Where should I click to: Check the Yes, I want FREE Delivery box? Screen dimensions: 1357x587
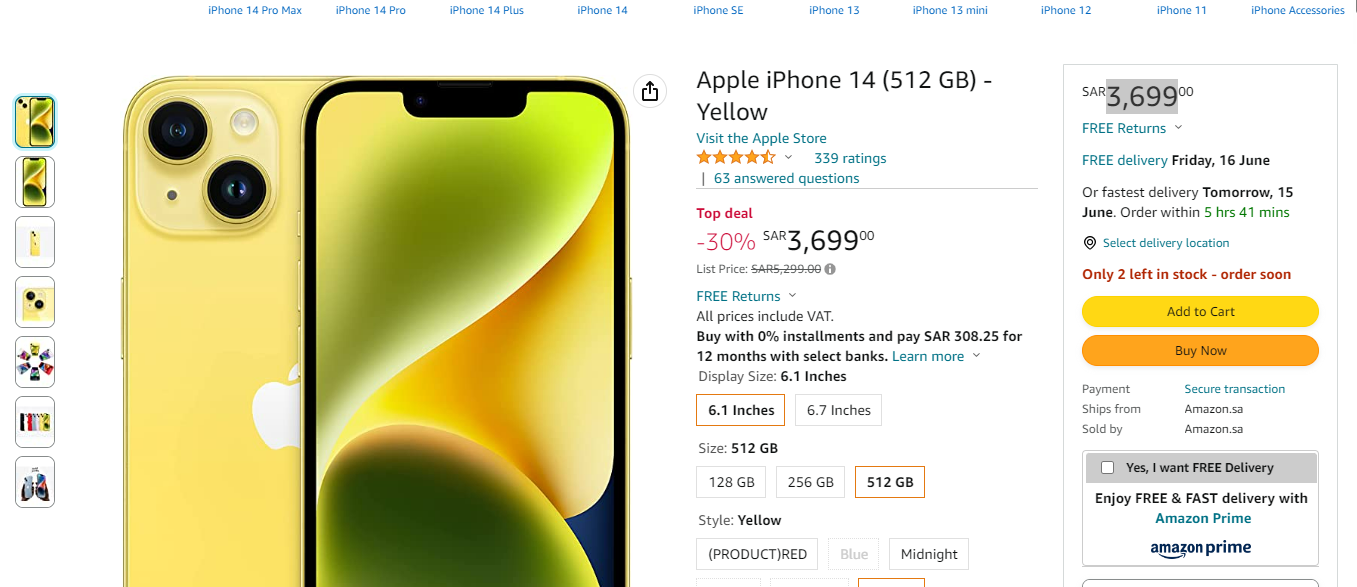[x=1107, y=467]
